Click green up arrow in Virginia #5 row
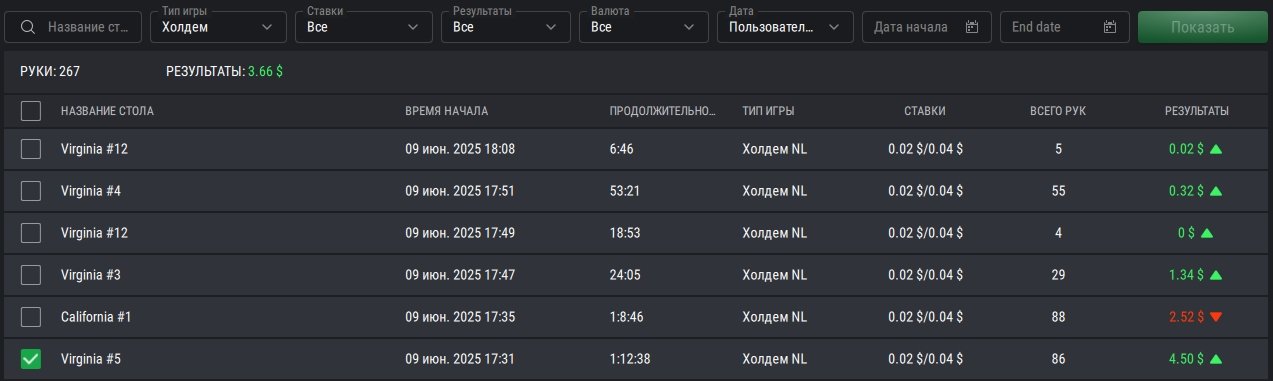The image size is (1273, 381). tap(1216, 359)
